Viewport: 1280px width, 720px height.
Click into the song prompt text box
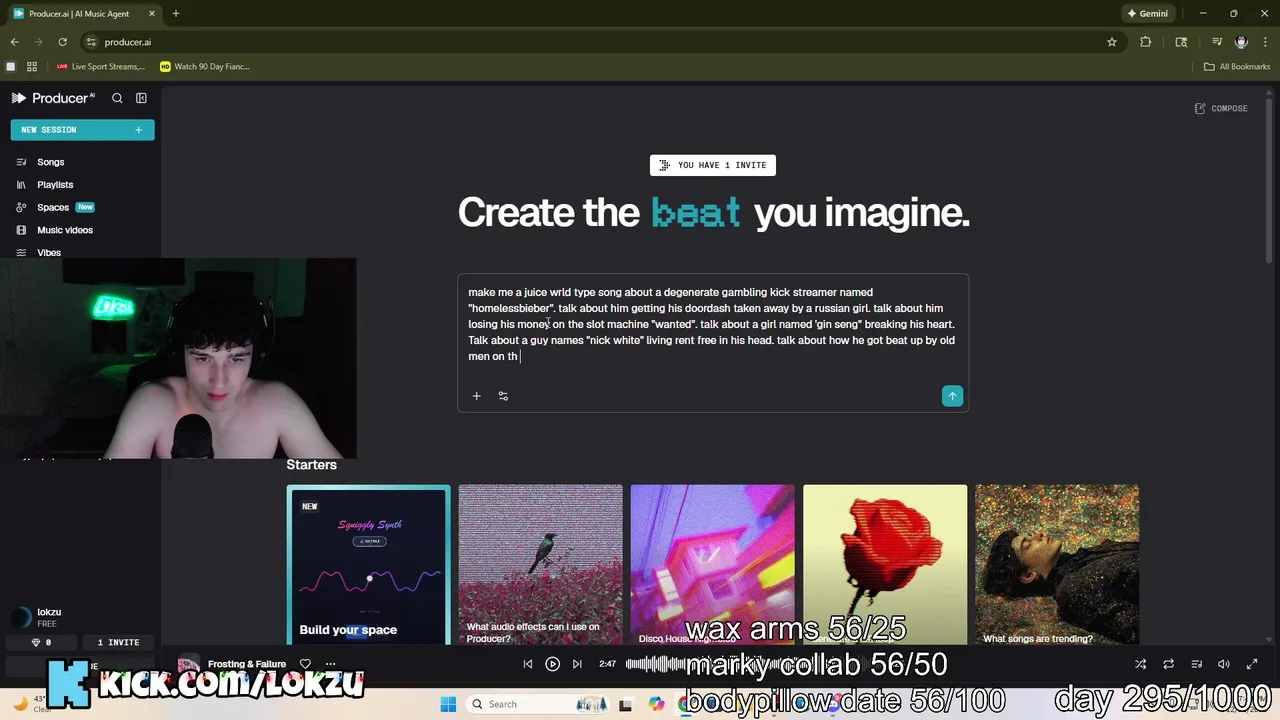tap(712, 325)
